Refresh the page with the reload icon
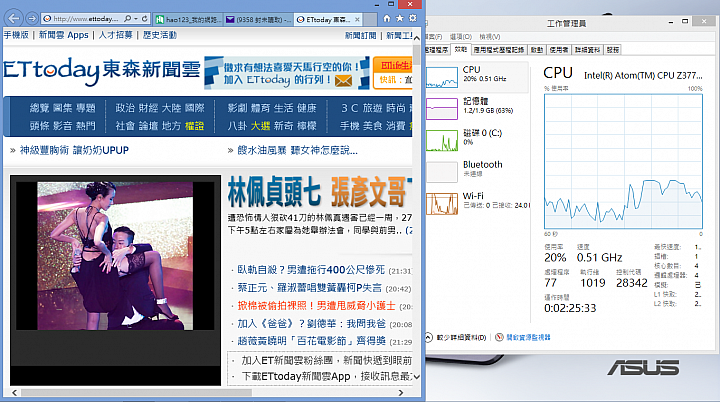Image resolution: width=720 pixels, height=402 pixels. click(145, 19)
